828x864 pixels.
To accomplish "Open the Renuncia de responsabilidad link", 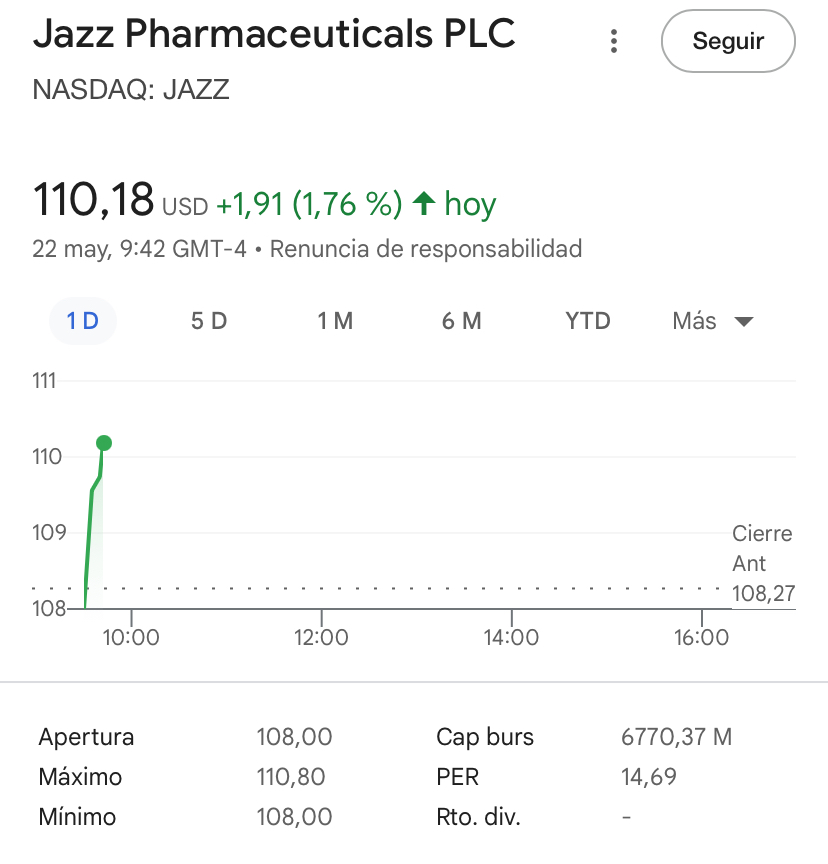I will click(x=426, y=249).
